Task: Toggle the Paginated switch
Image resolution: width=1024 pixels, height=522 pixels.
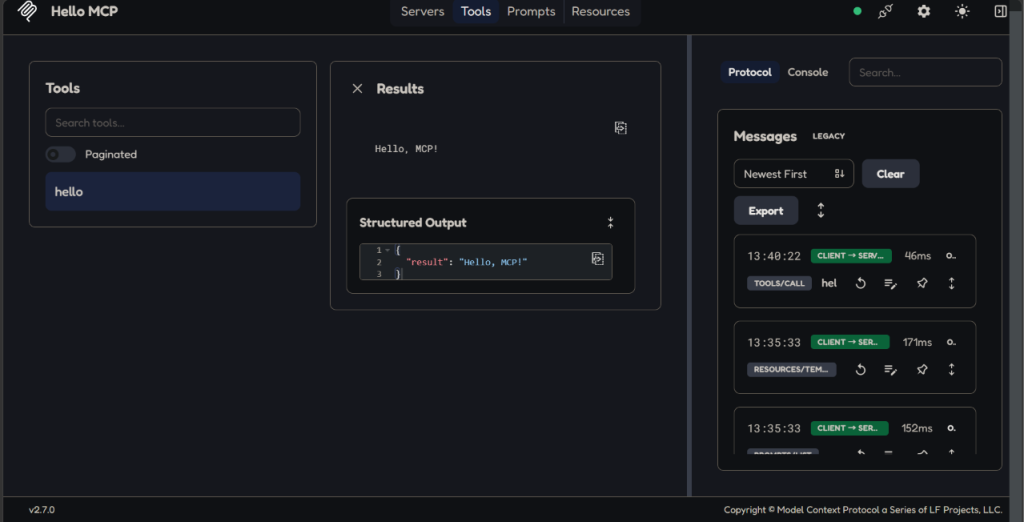Action: pos(60,154)
